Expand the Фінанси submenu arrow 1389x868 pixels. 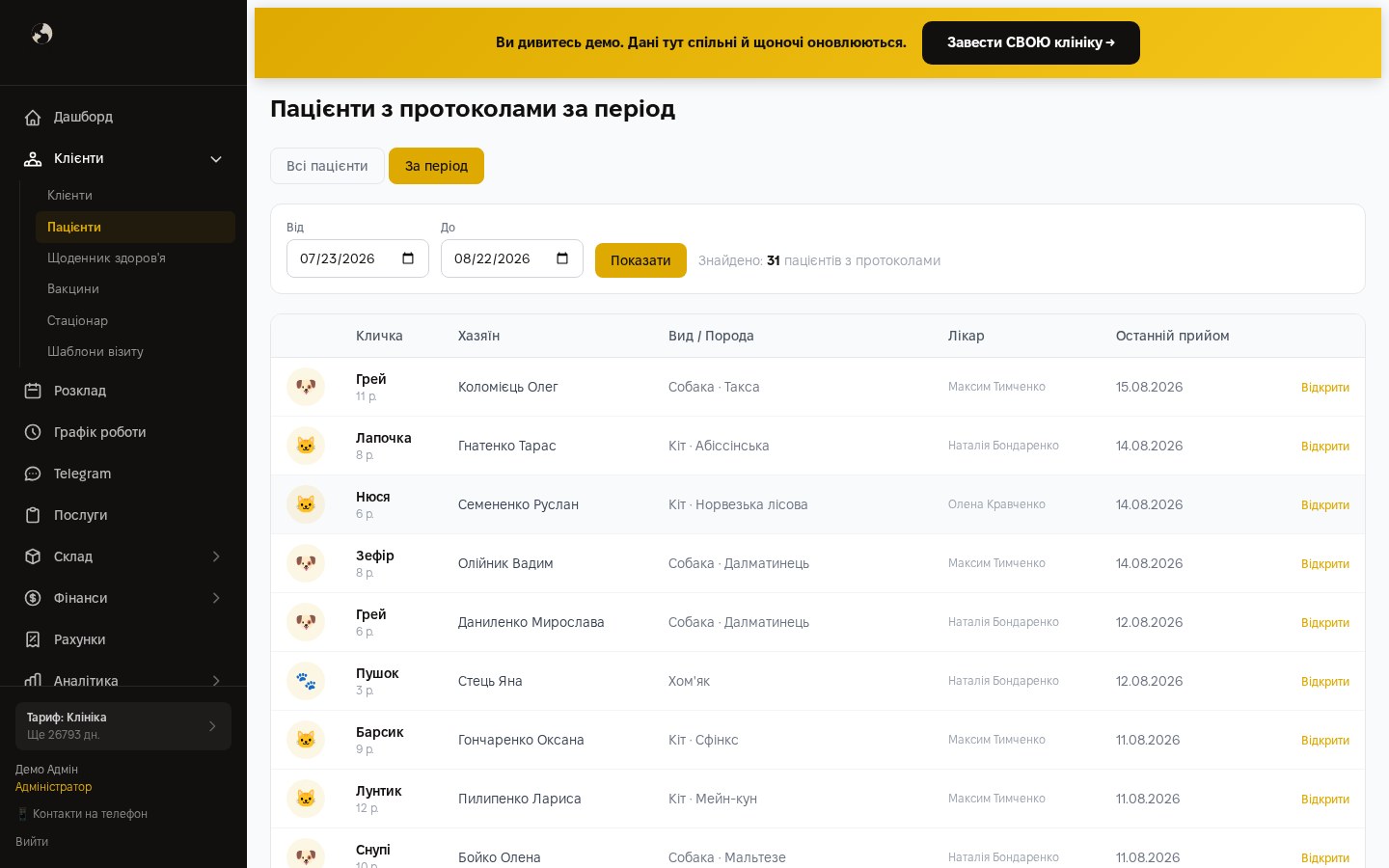pyautogui.click(x=216, y=598)
